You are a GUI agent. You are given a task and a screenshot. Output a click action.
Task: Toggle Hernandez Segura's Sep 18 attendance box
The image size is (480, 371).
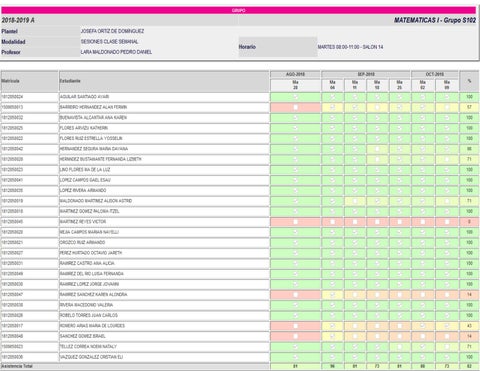(x=377, y=149)
